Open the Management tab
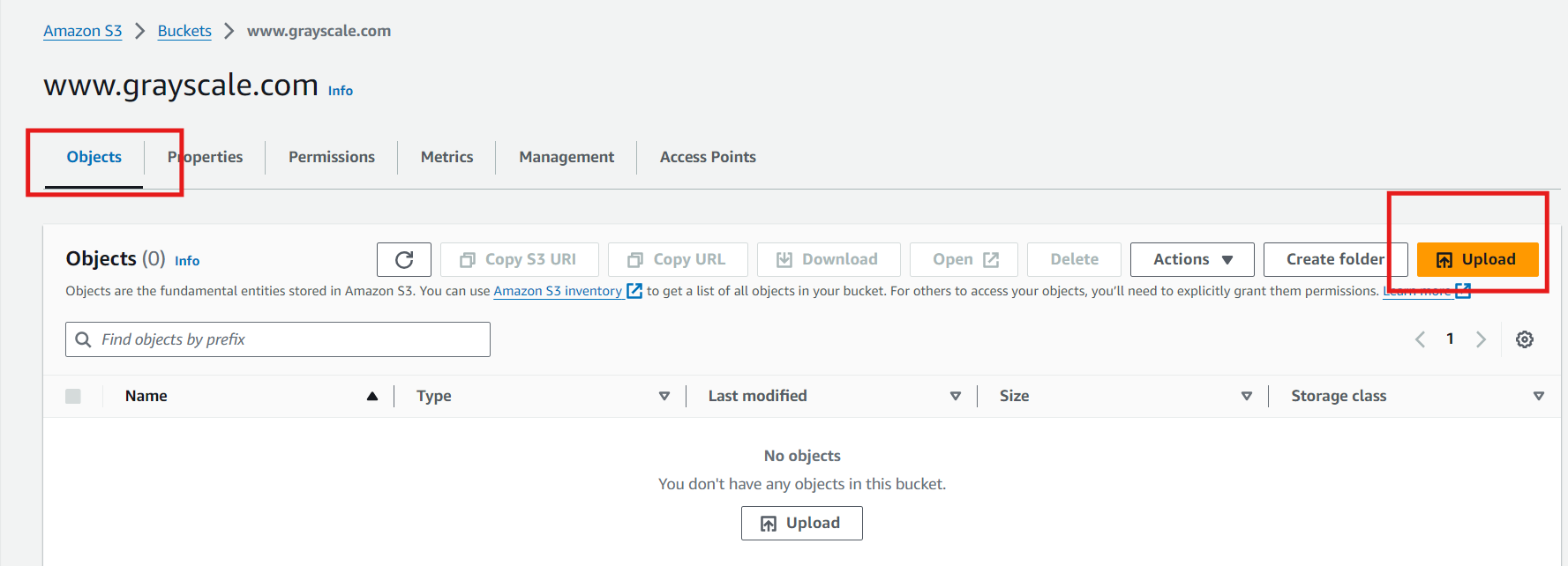The height and width of the screenshot is (566, 1568). pyautogui.click(x=566, y=157)
